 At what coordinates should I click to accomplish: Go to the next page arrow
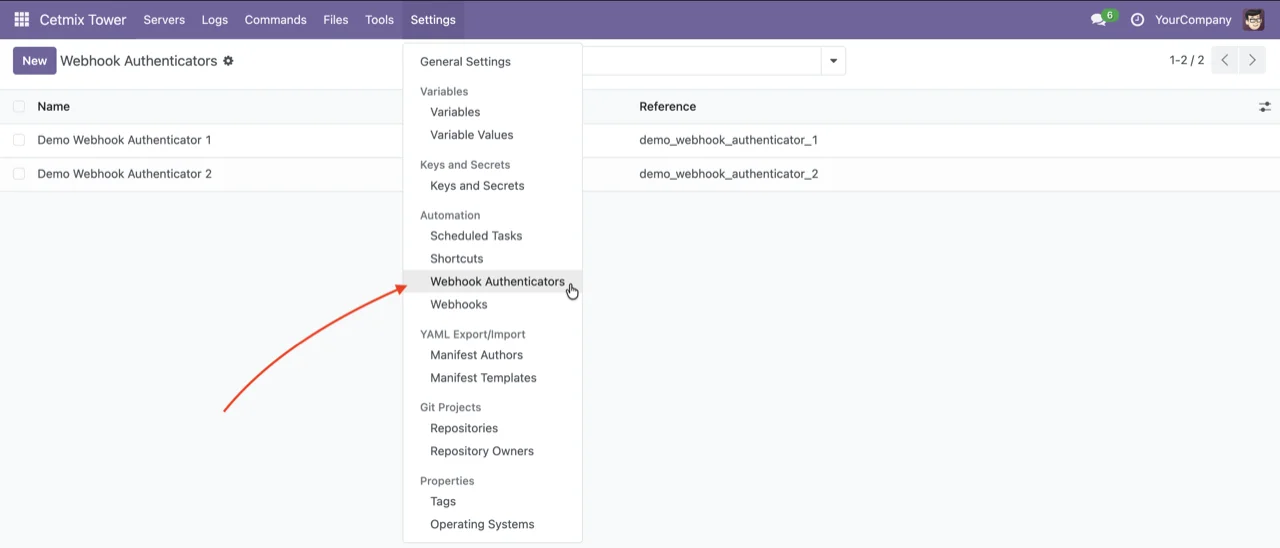pos(1252,61)
